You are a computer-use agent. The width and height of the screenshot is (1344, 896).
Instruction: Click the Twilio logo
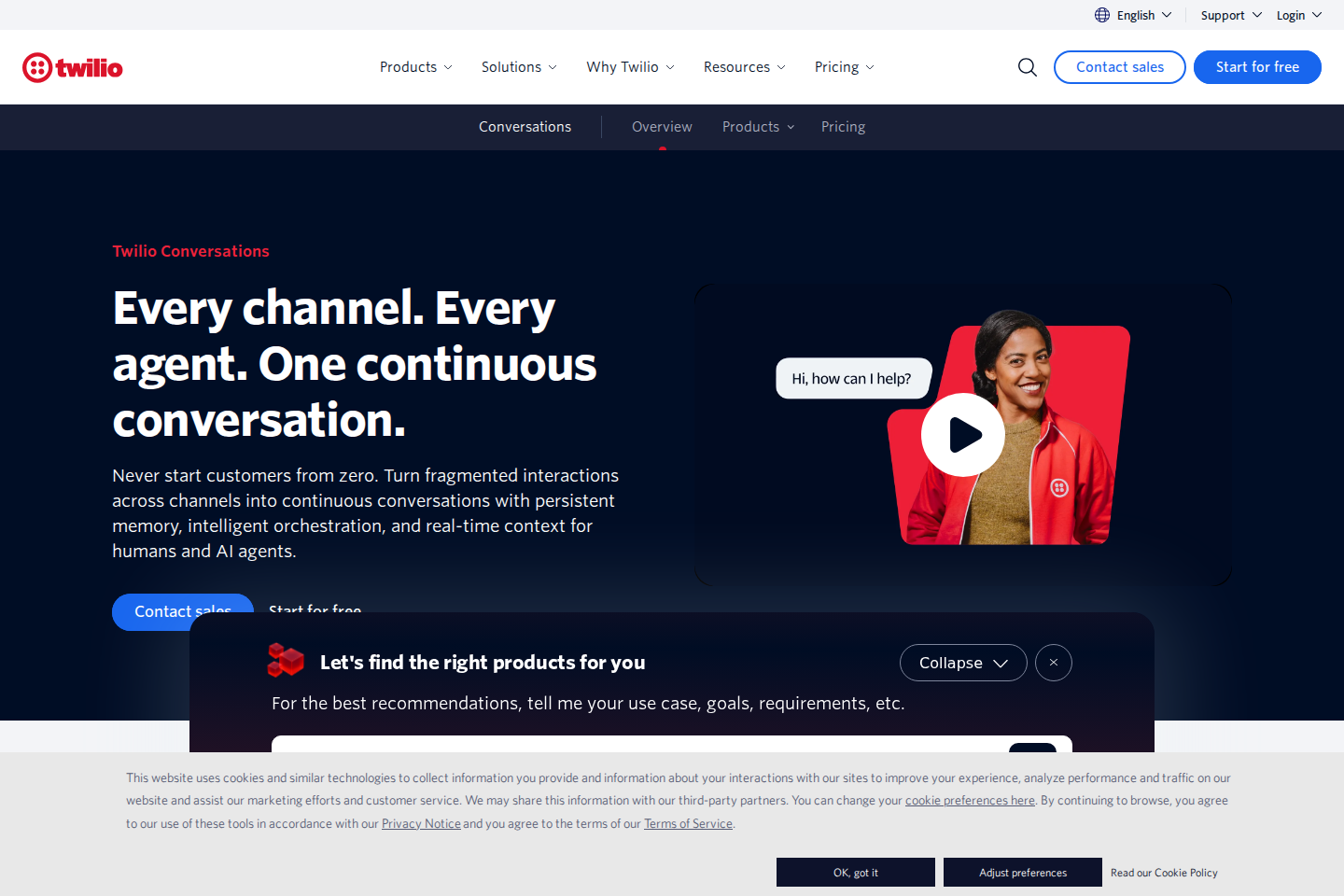click(x=73, y=67)
